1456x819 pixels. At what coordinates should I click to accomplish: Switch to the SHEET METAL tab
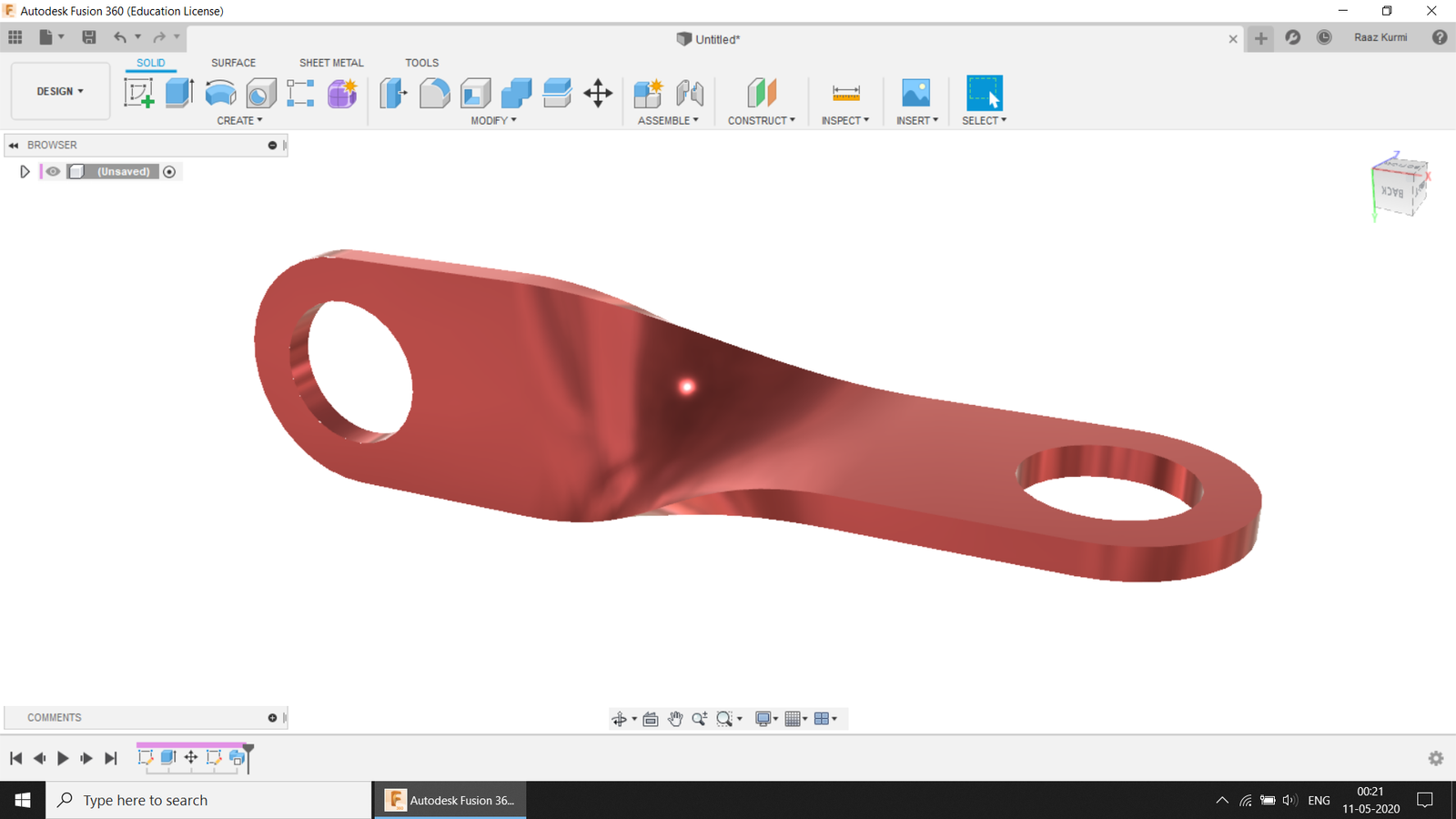pos(331,63)
